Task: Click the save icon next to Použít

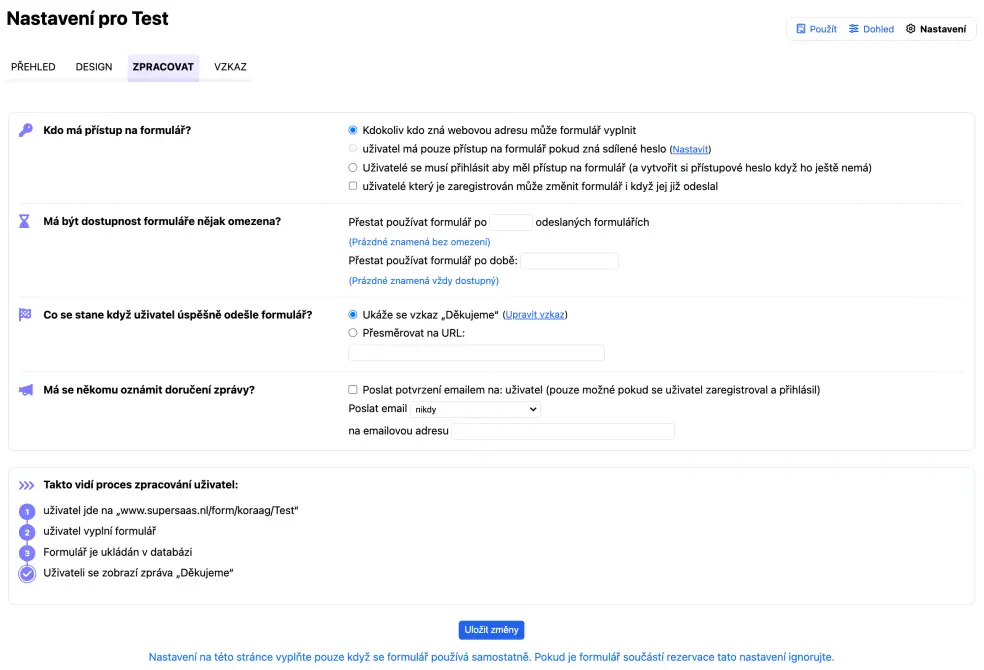Action: tap(801, 29)
